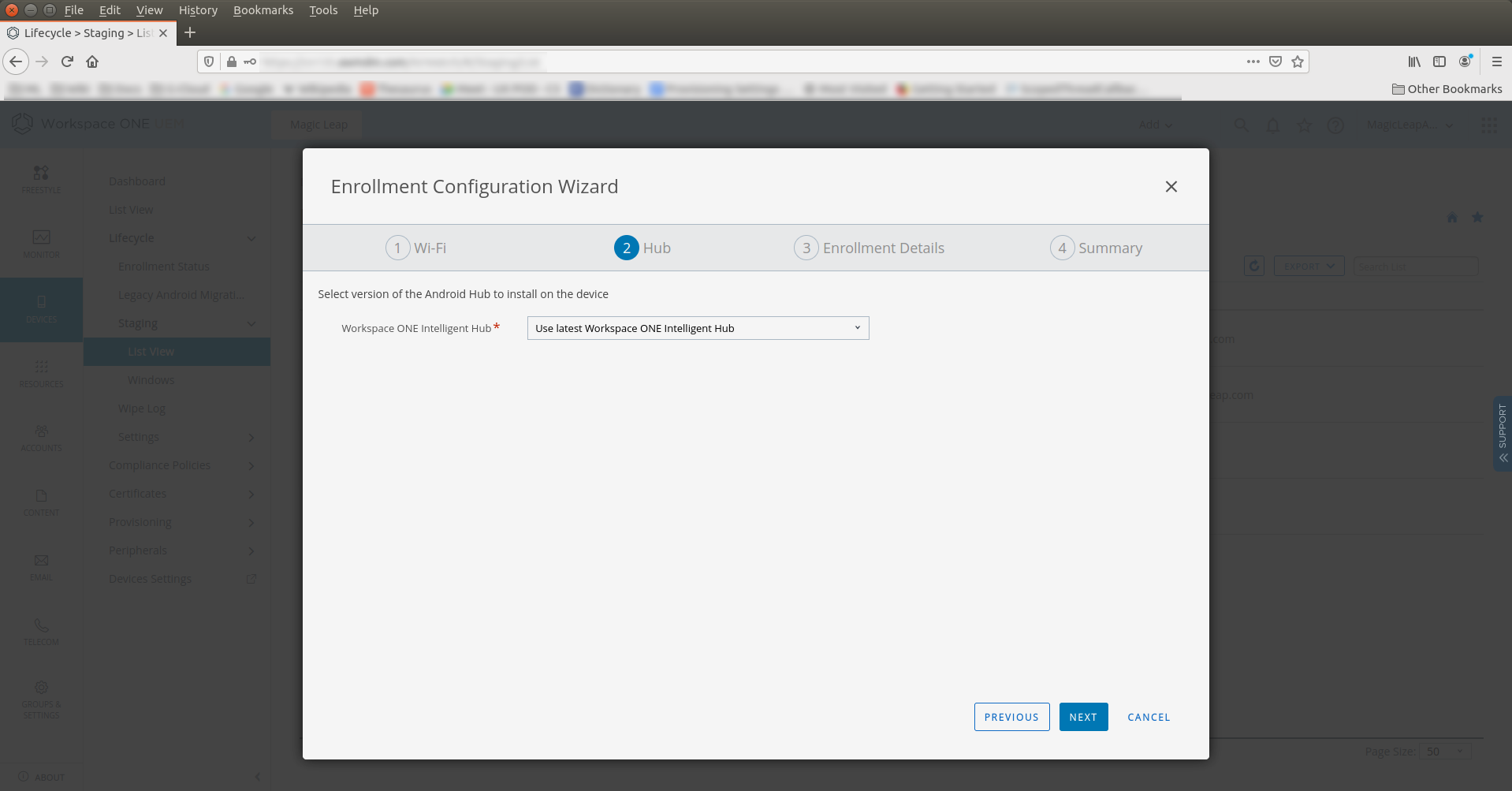1512x791 pixels.
Task: Open Resources in left sidebar
Action: pos(41,374)
